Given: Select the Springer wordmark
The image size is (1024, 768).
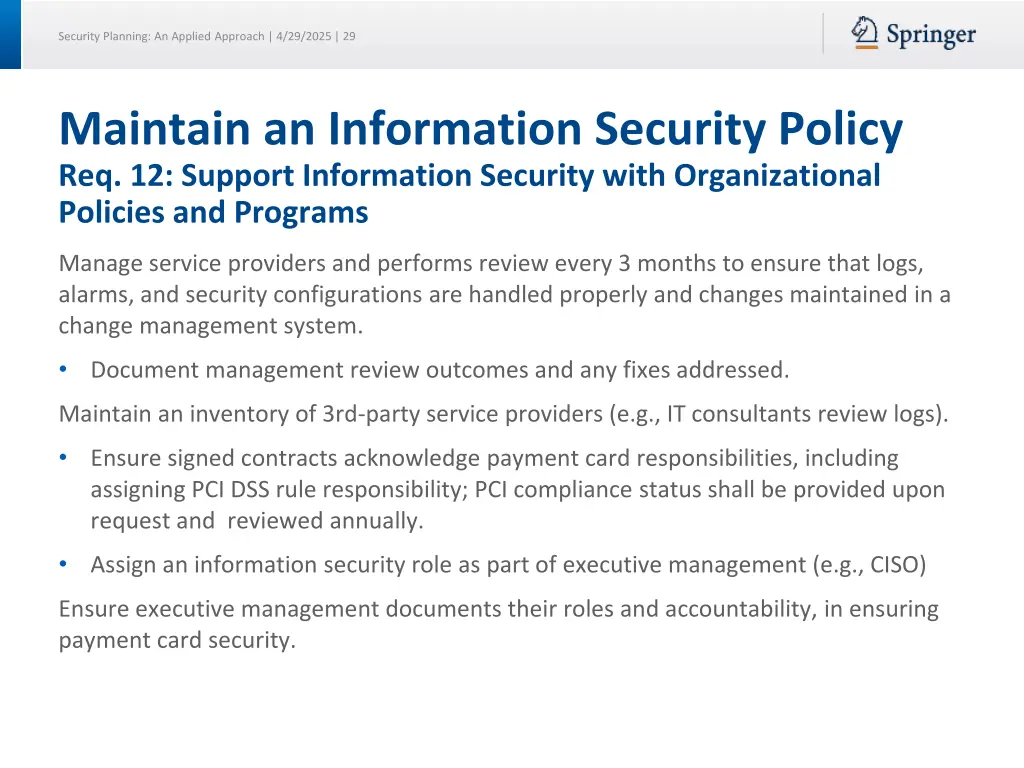Looking at the screenshot, I should click(930, 34).
